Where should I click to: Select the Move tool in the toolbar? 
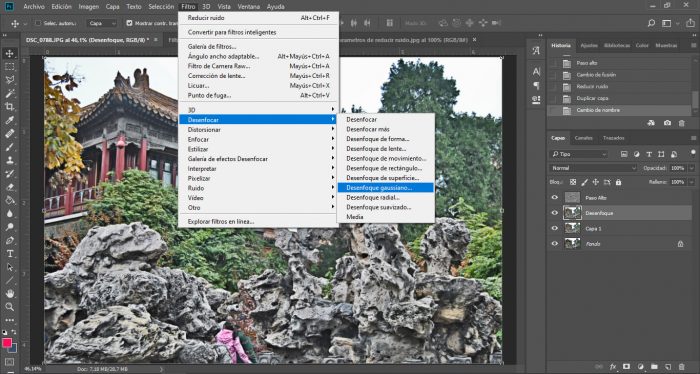pos(9,54)
